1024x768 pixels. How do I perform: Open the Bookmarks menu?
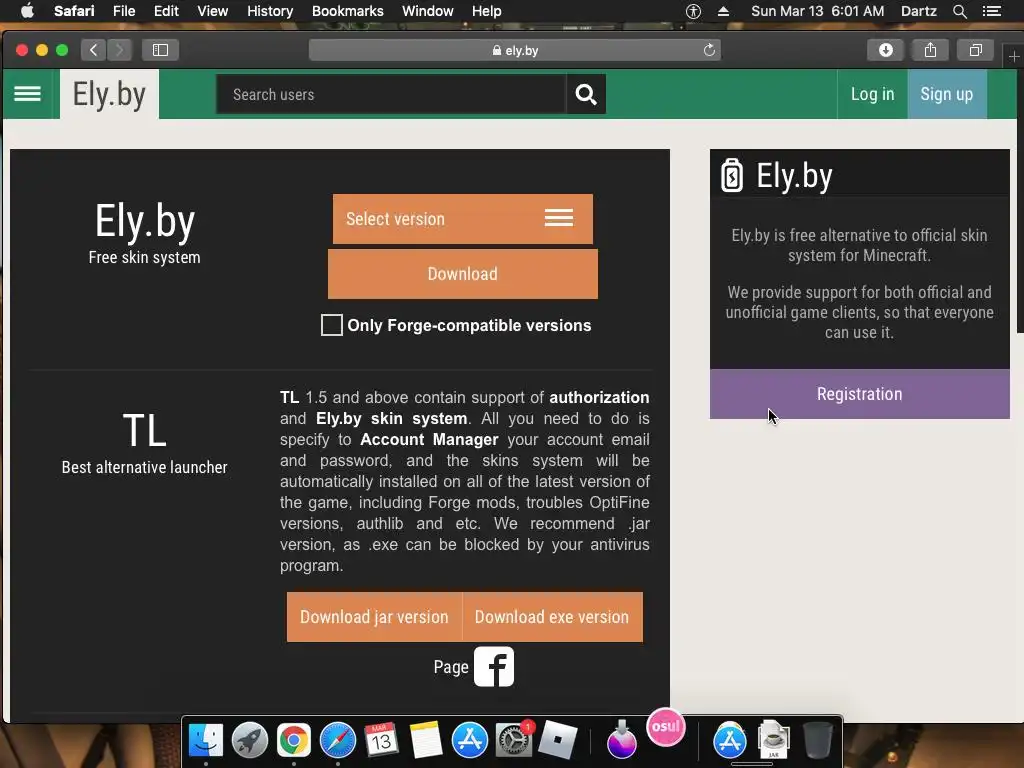[347, 11]
